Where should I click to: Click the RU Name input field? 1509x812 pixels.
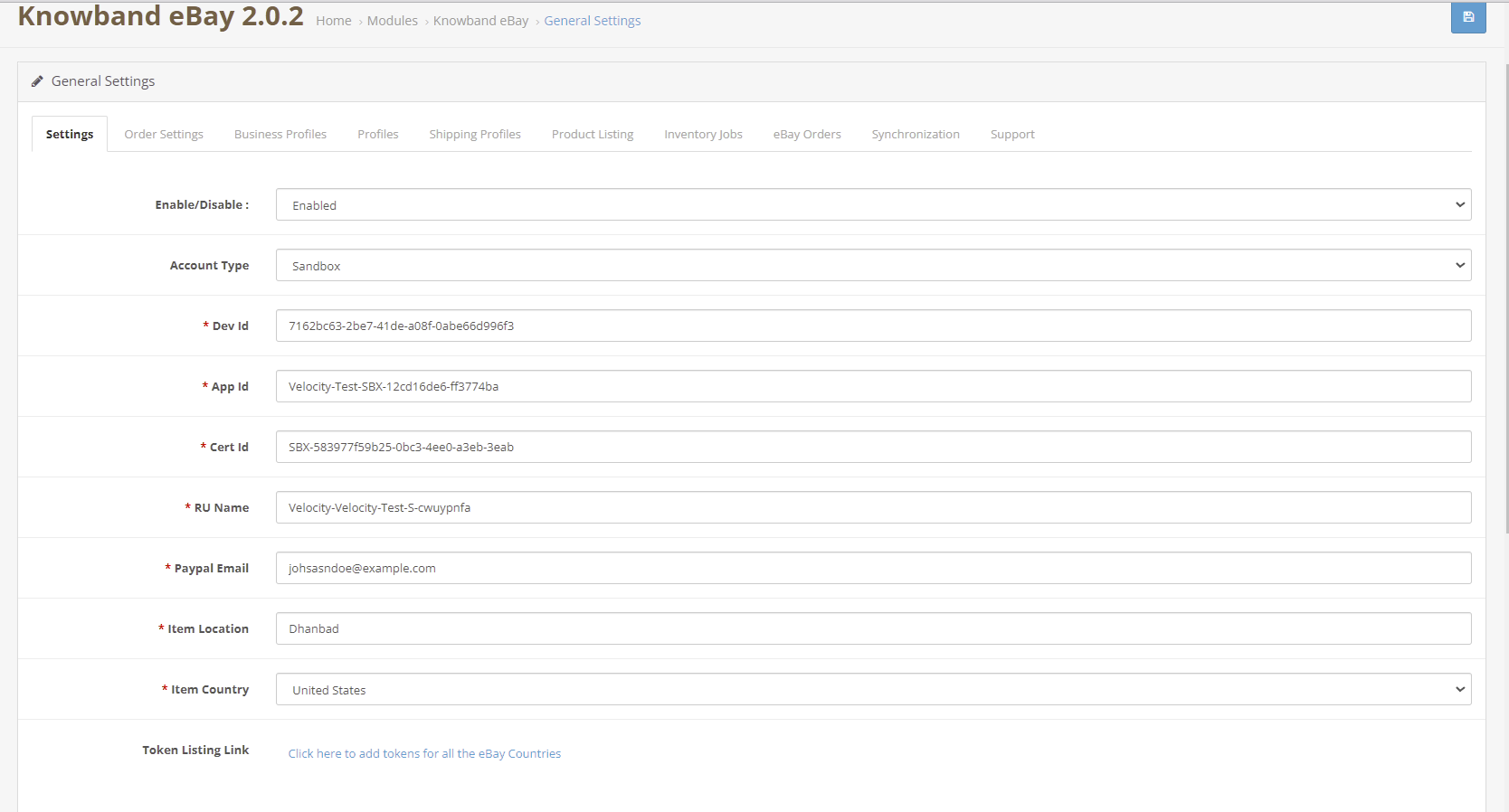pyautogui.click(x=873, y=507)
